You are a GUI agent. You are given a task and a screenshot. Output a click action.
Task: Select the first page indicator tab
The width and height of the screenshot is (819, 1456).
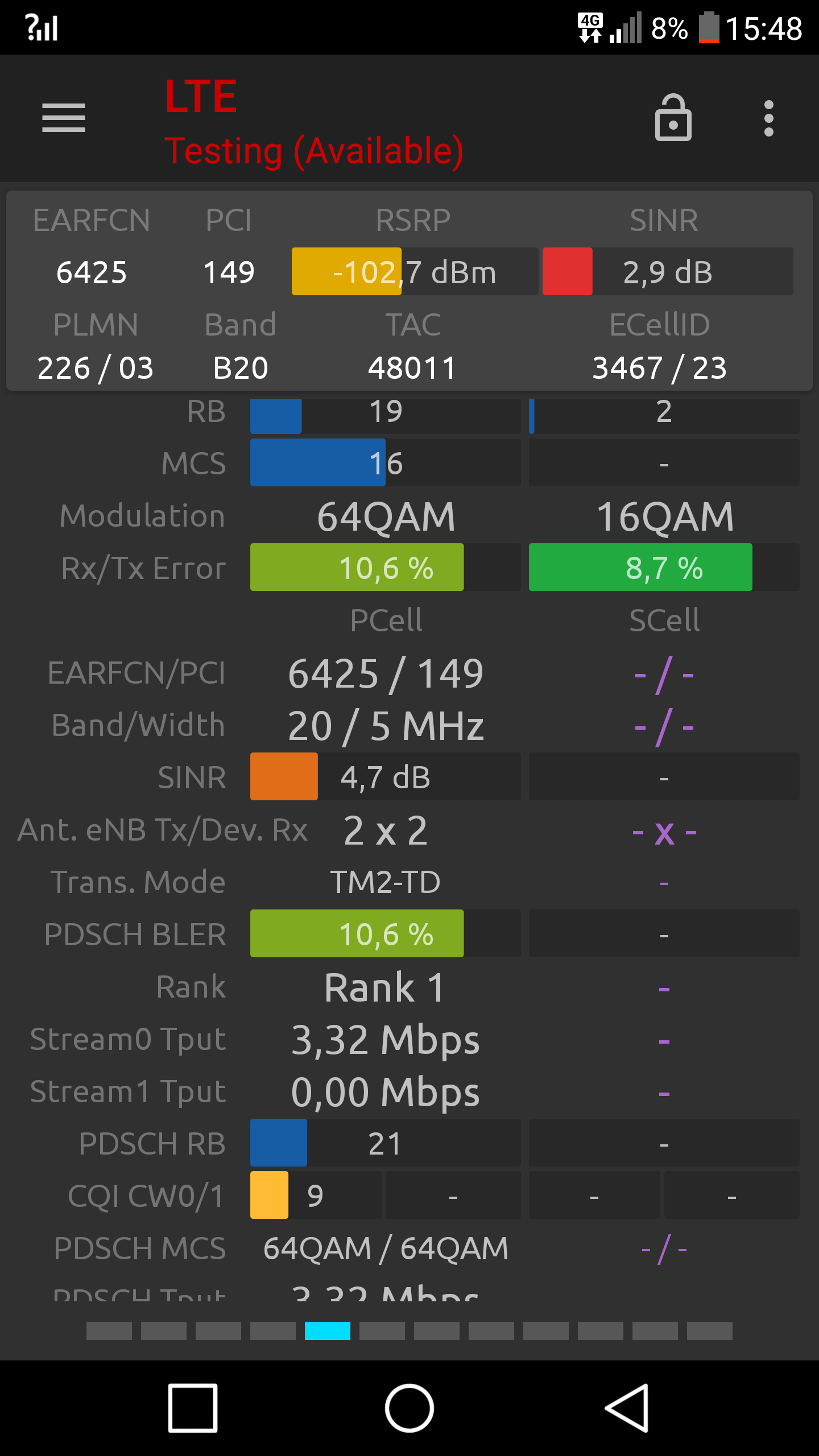pos(109,1331)
